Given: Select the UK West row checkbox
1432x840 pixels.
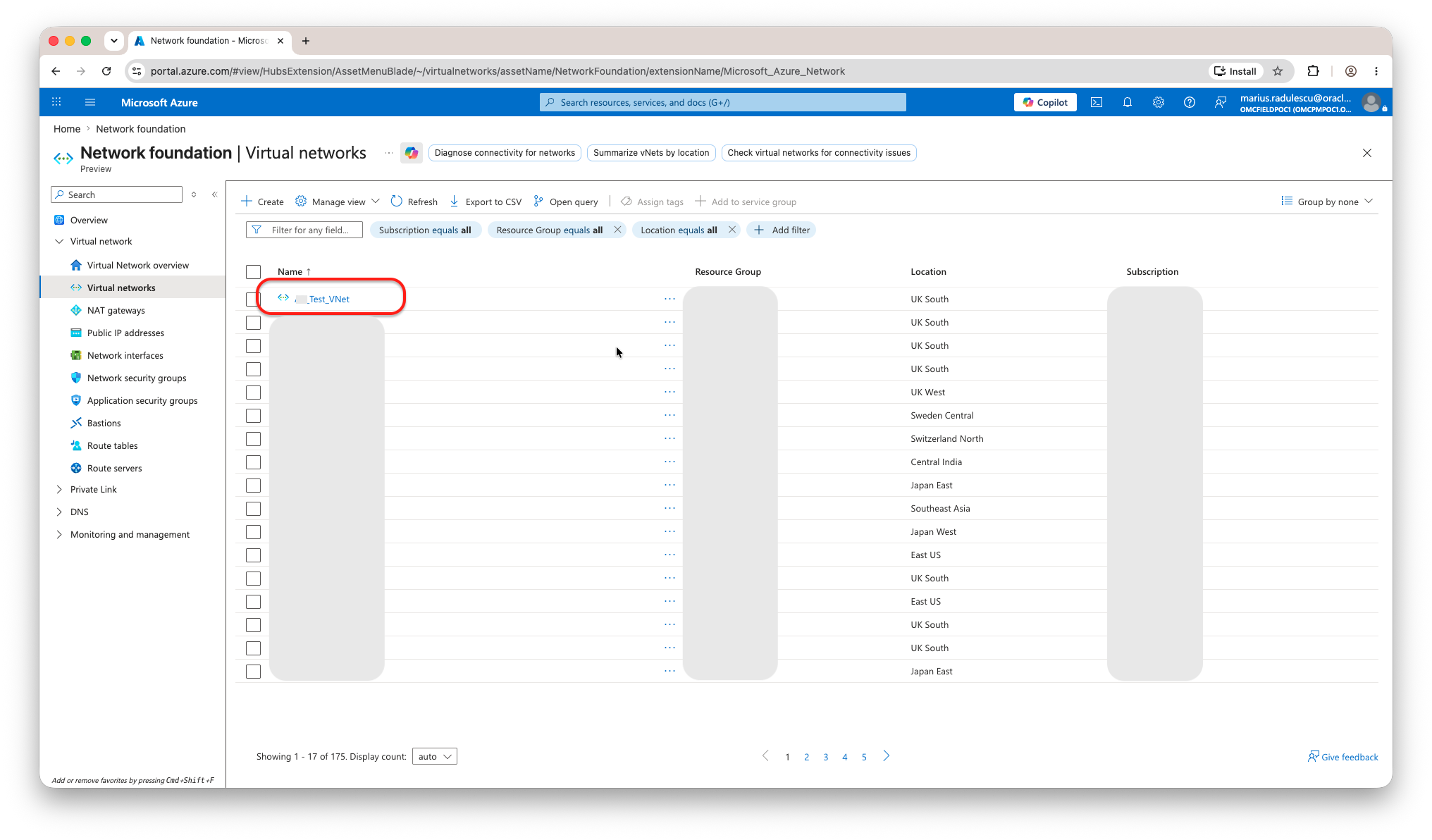Looking at the screenshot, I should (x=253, y=393).
